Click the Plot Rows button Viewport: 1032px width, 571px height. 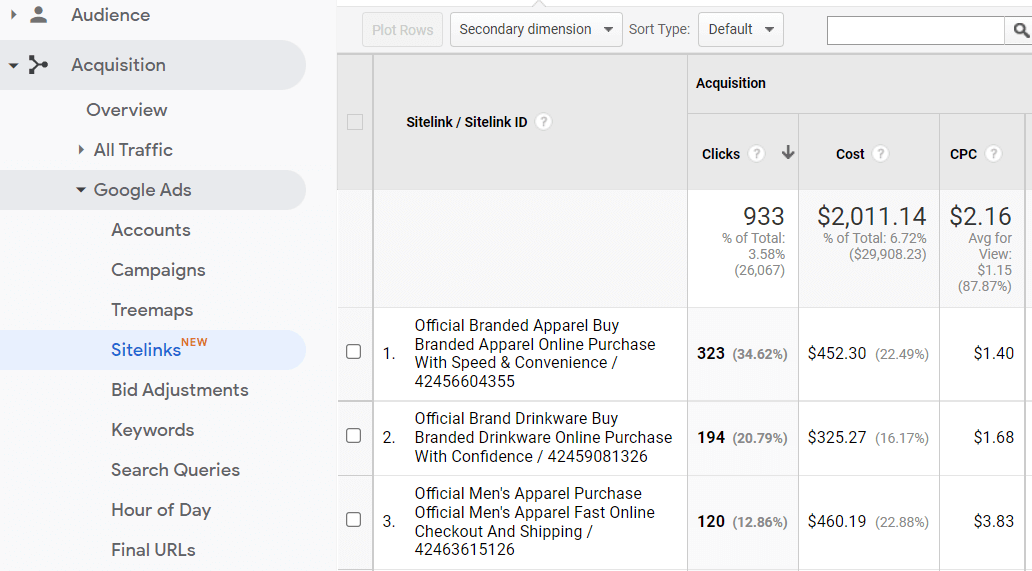click(402, 30)
